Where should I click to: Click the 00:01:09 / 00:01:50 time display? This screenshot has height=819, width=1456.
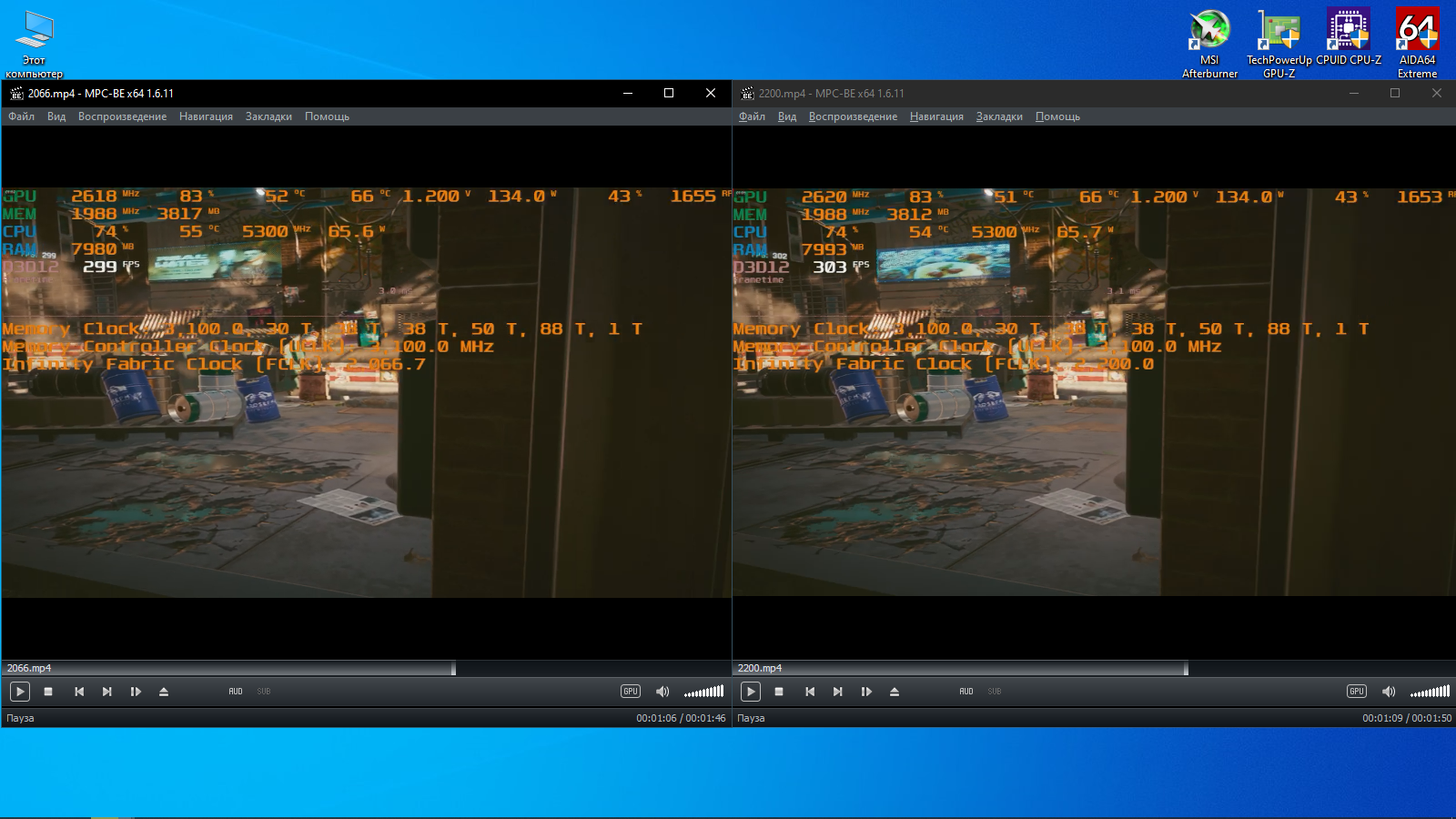[x=1407, y=718]
